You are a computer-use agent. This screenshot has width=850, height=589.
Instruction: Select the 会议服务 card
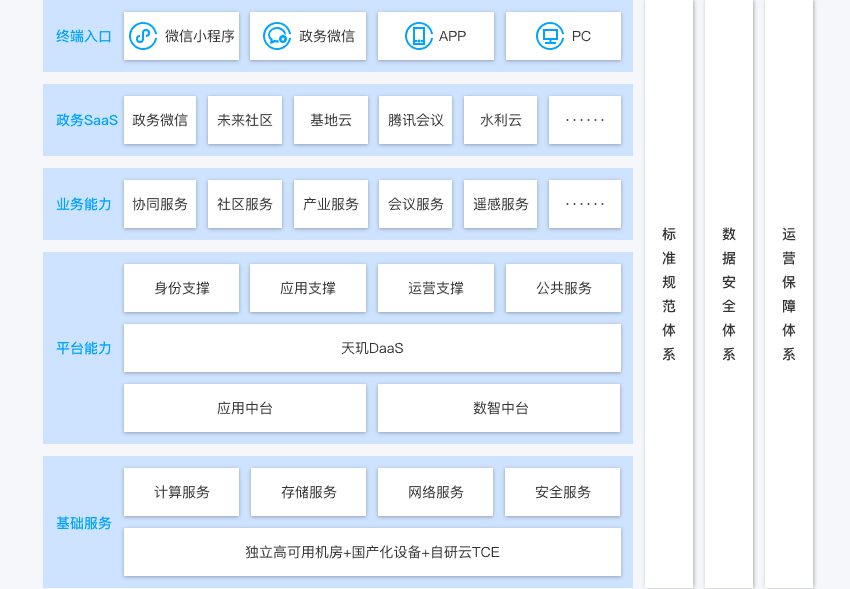415,204
